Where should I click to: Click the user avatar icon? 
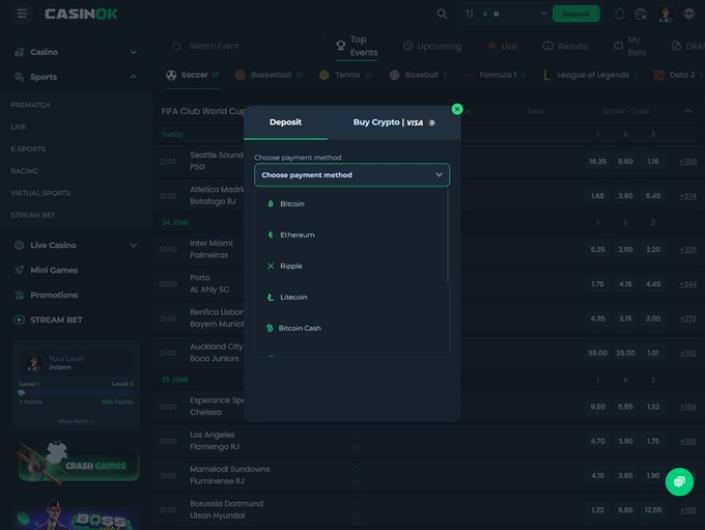click(x=665, y=14)
